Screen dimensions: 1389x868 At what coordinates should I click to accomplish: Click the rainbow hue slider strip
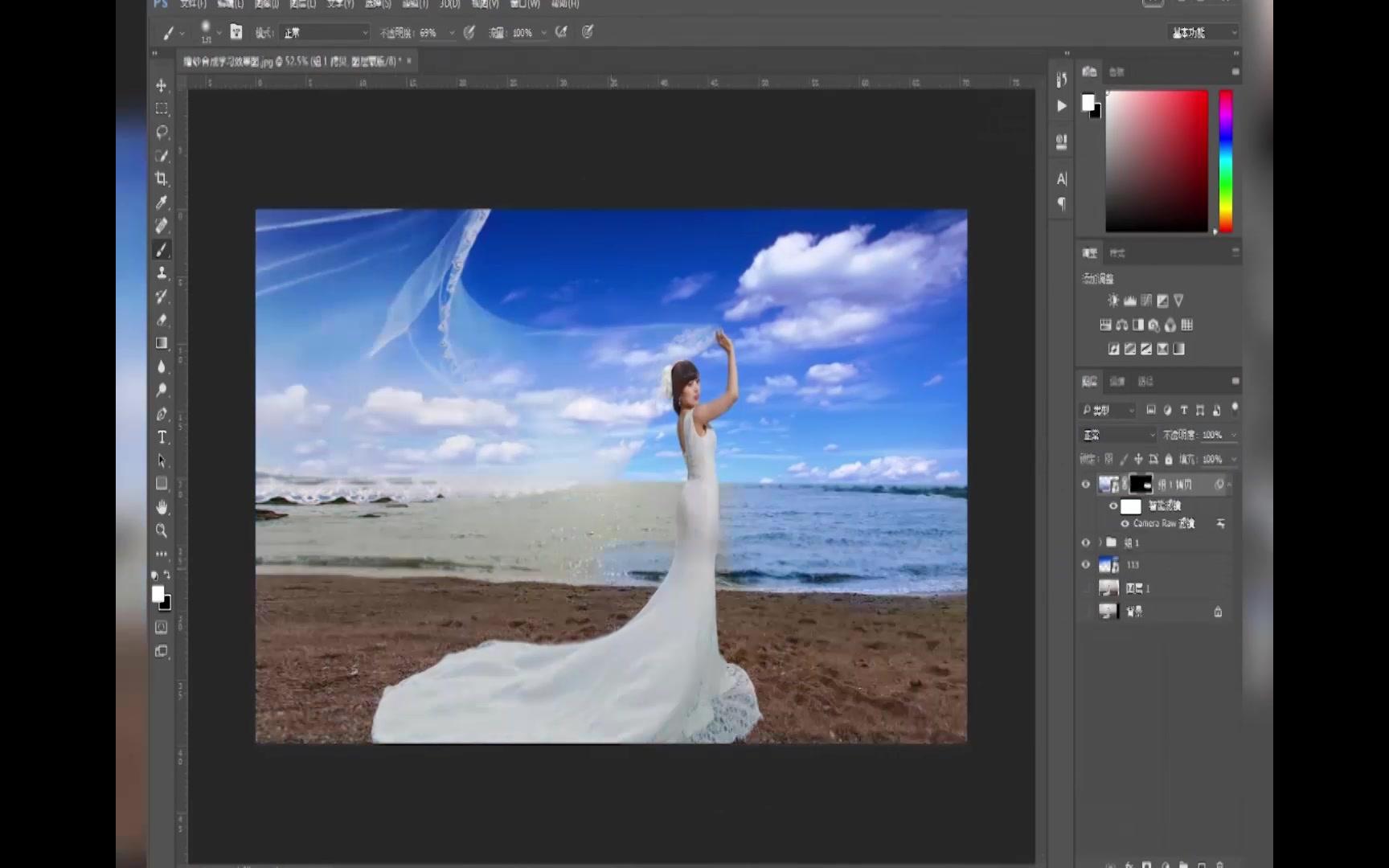point(1226,162)
